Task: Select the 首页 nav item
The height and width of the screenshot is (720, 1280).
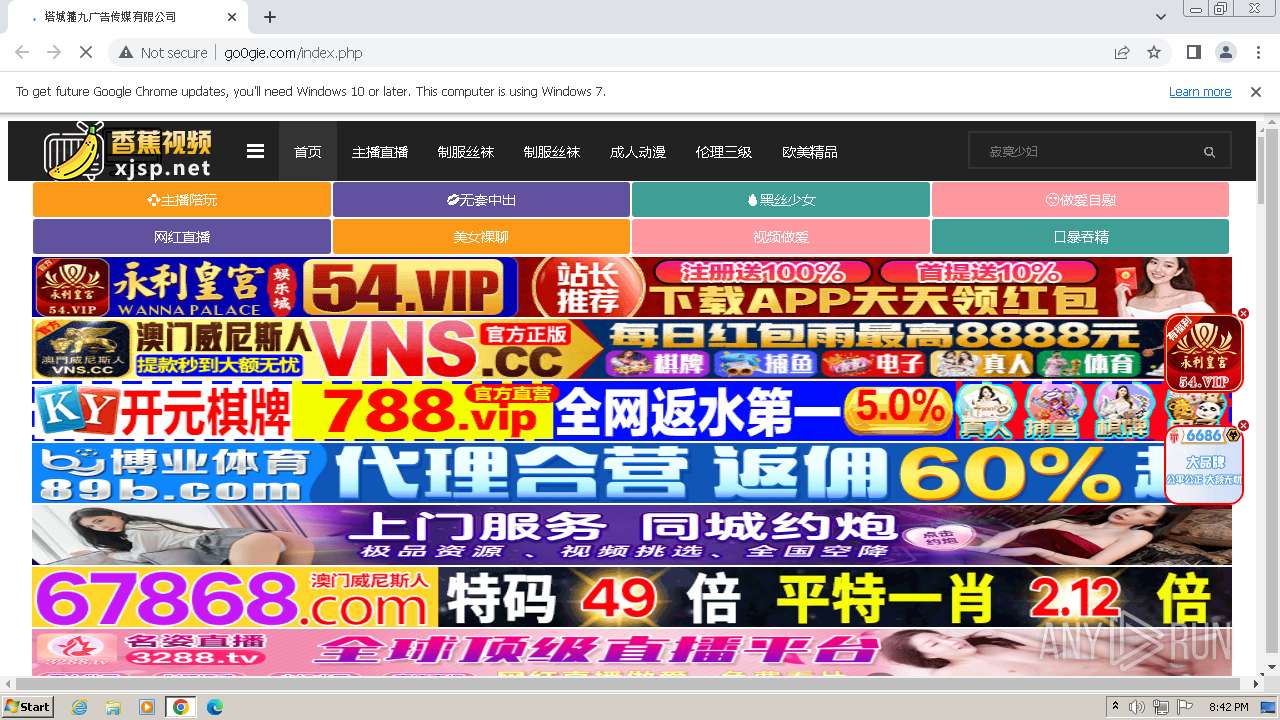Action: tap(308, 152)
